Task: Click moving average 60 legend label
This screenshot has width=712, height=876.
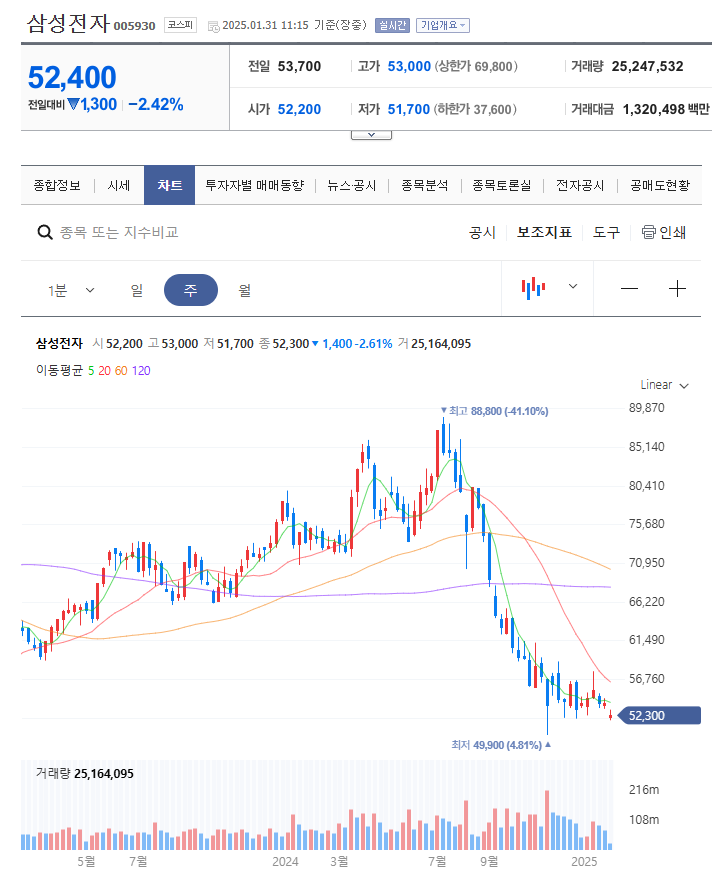Action: 121,370
